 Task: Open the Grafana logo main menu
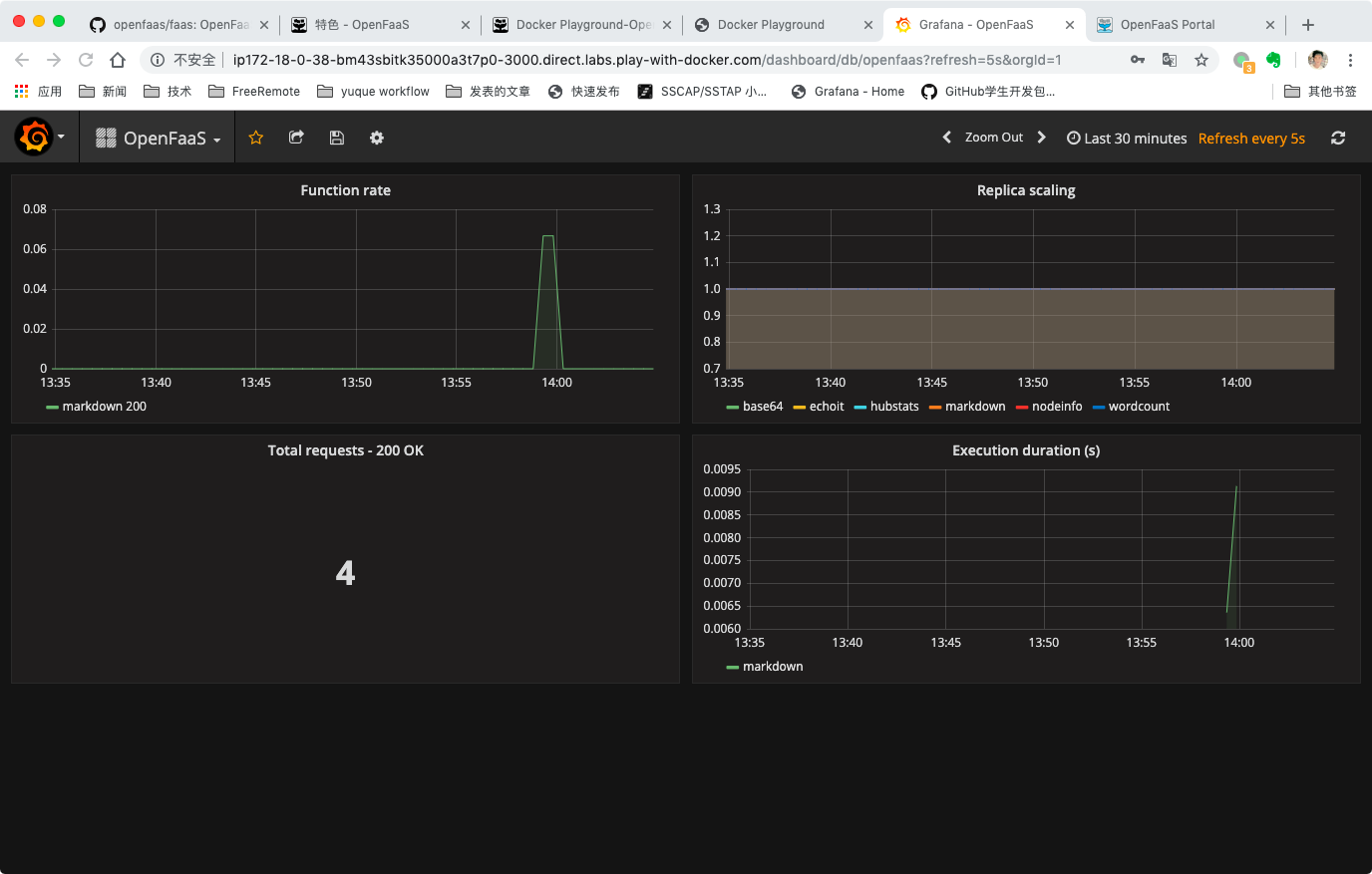[39, 138]
